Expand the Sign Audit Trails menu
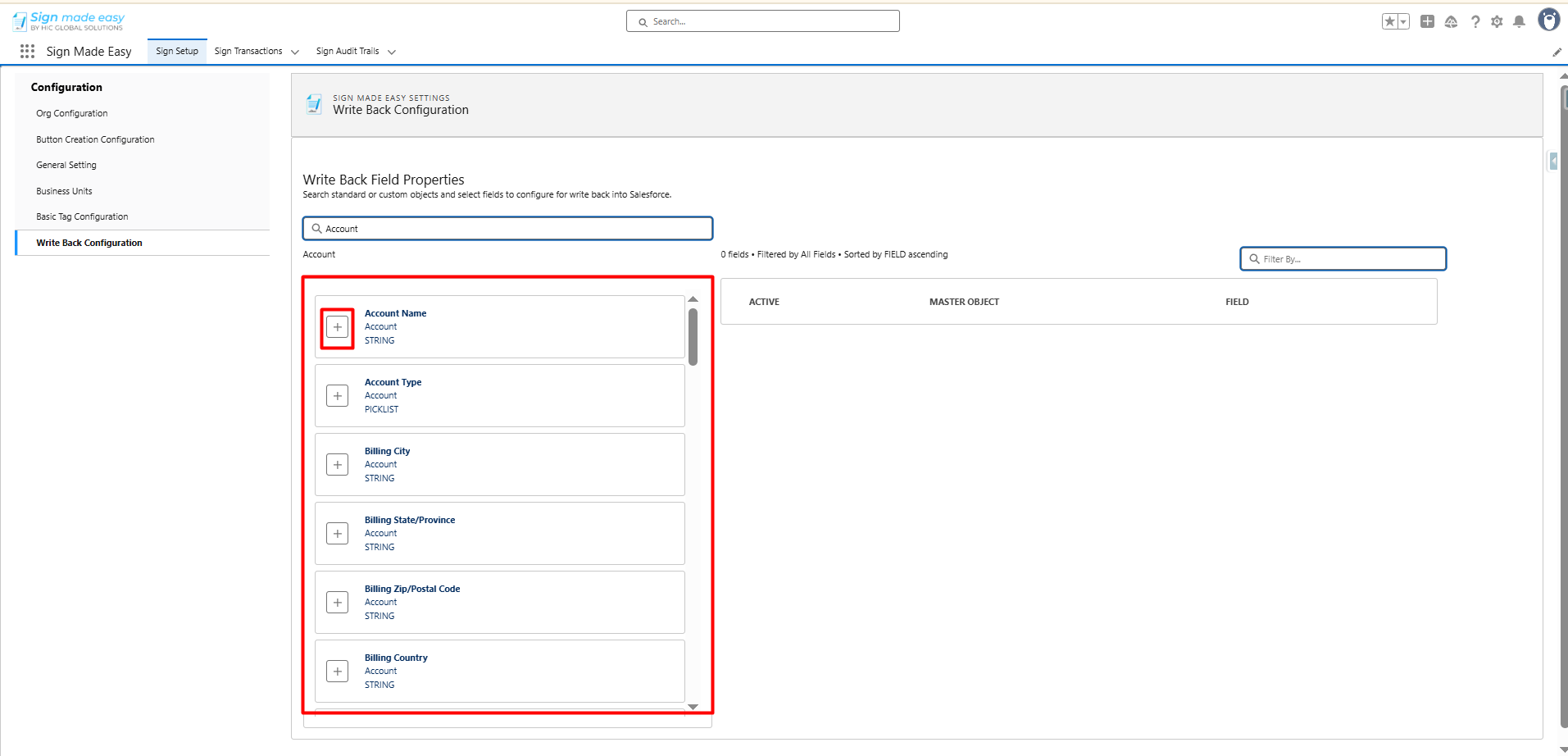 click(392, 52)
